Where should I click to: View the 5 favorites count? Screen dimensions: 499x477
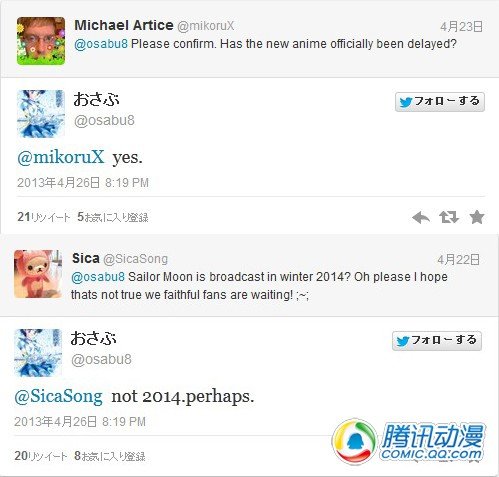click(113, 217)
